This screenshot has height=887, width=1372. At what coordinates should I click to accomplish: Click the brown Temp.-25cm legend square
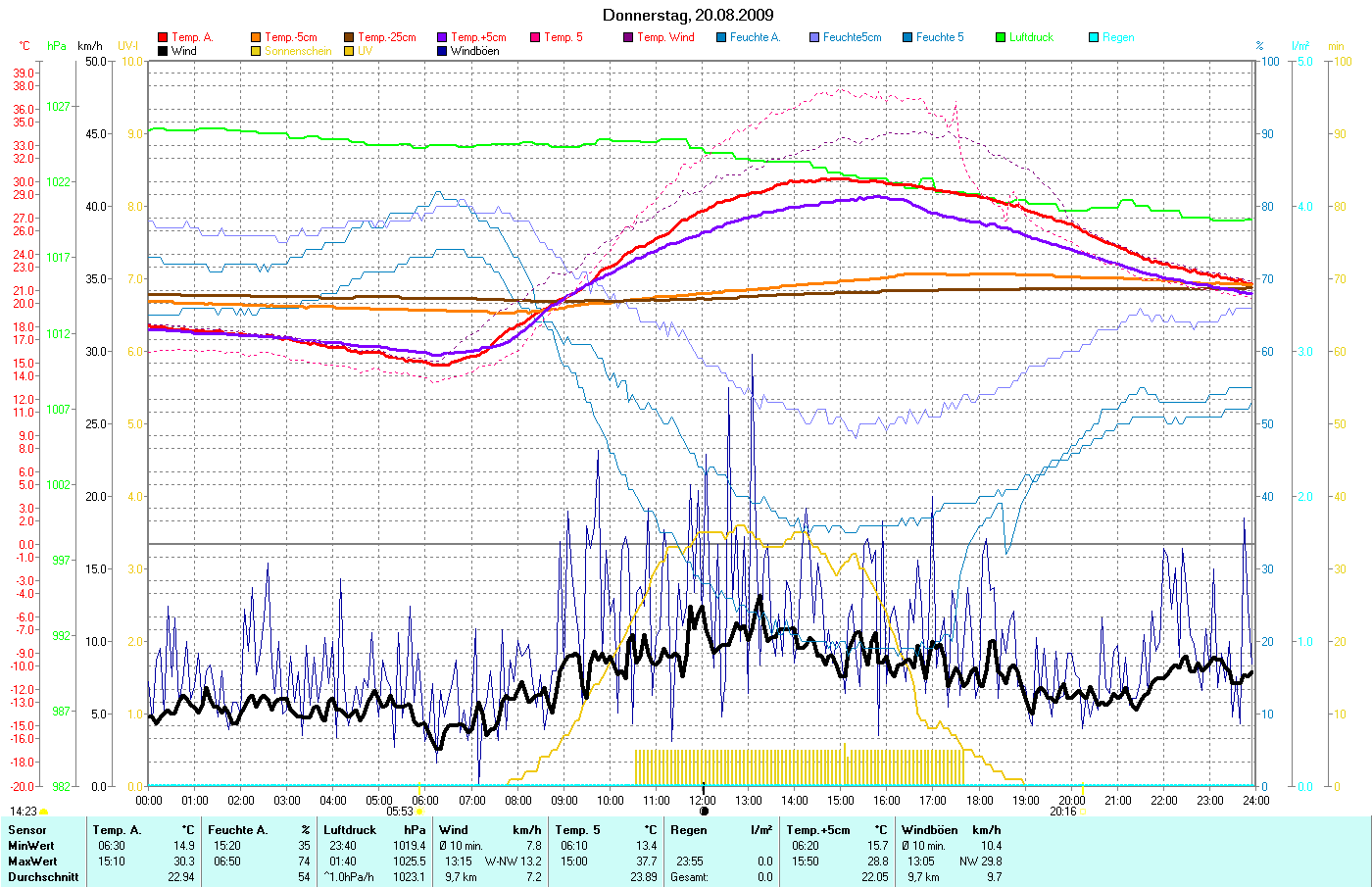349,37
